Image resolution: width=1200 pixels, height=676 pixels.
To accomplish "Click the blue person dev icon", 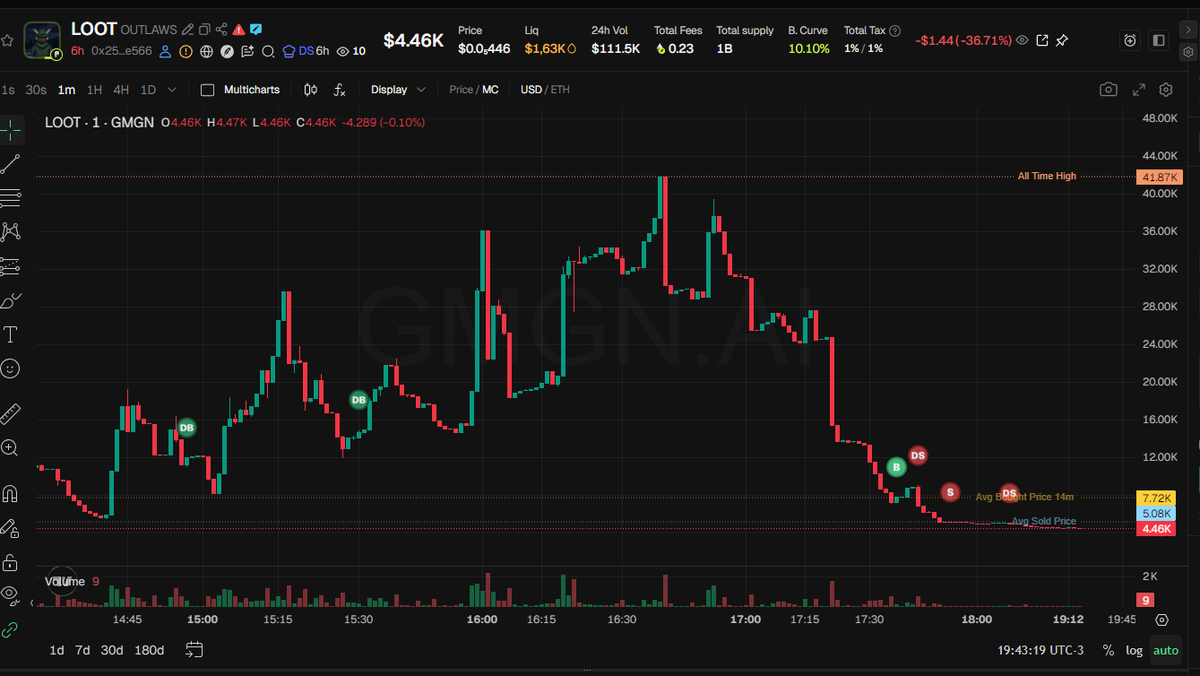I will tap(167, 51).
